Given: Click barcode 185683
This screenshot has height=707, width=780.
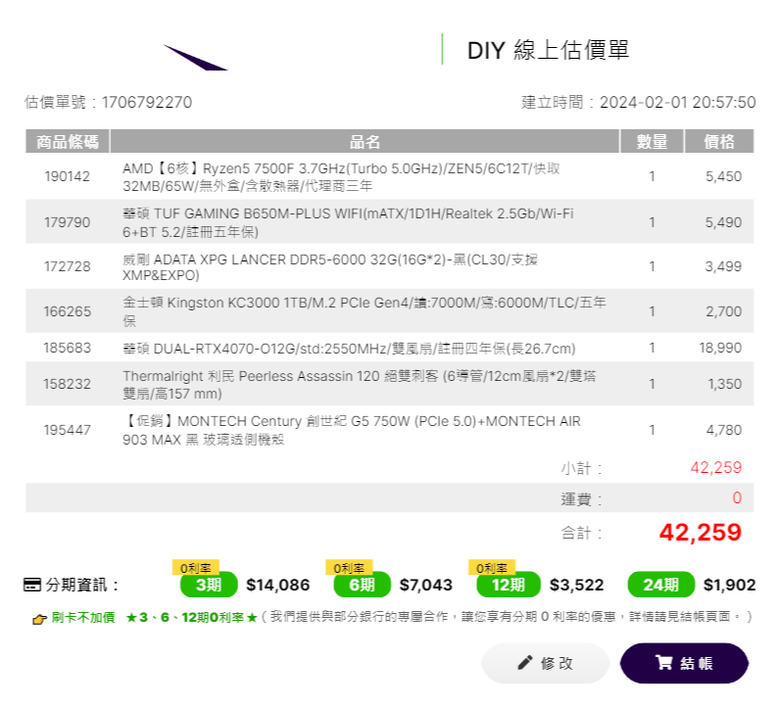Looking at the screenshot, I should 67,348.
